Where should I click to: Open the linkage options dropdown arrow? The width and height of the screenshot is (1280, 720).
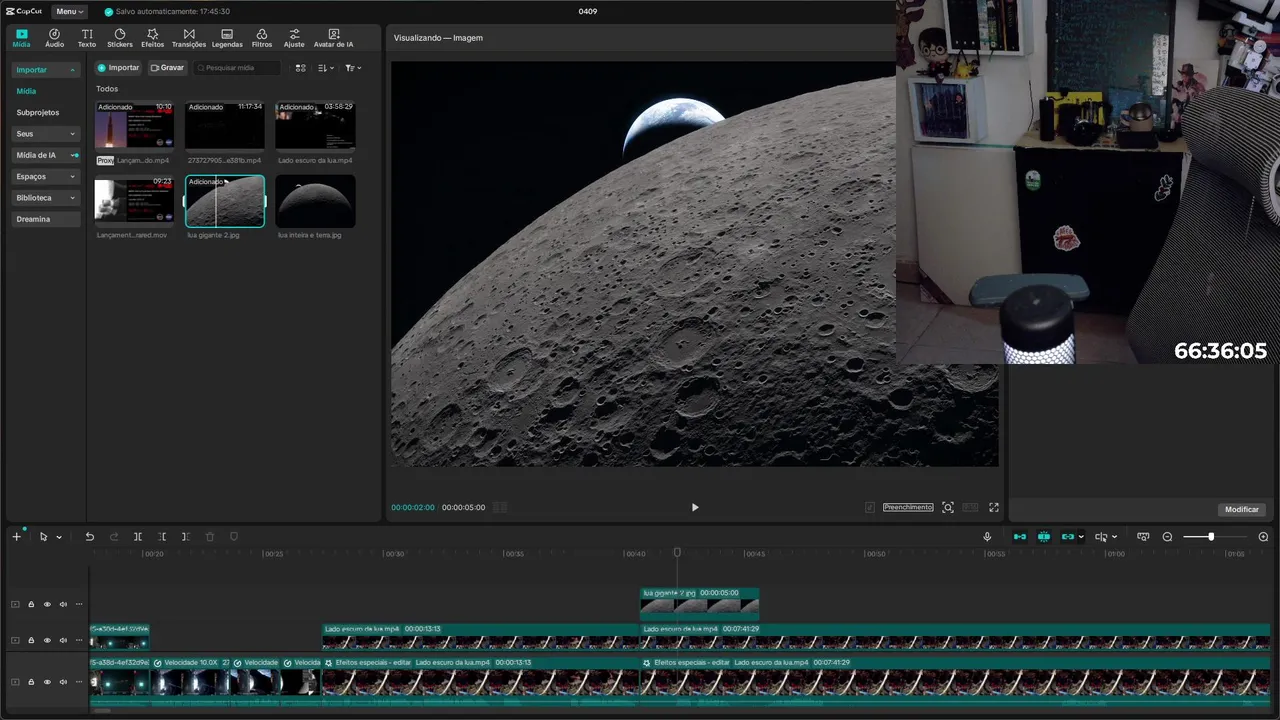click(x=1081, y=537)
